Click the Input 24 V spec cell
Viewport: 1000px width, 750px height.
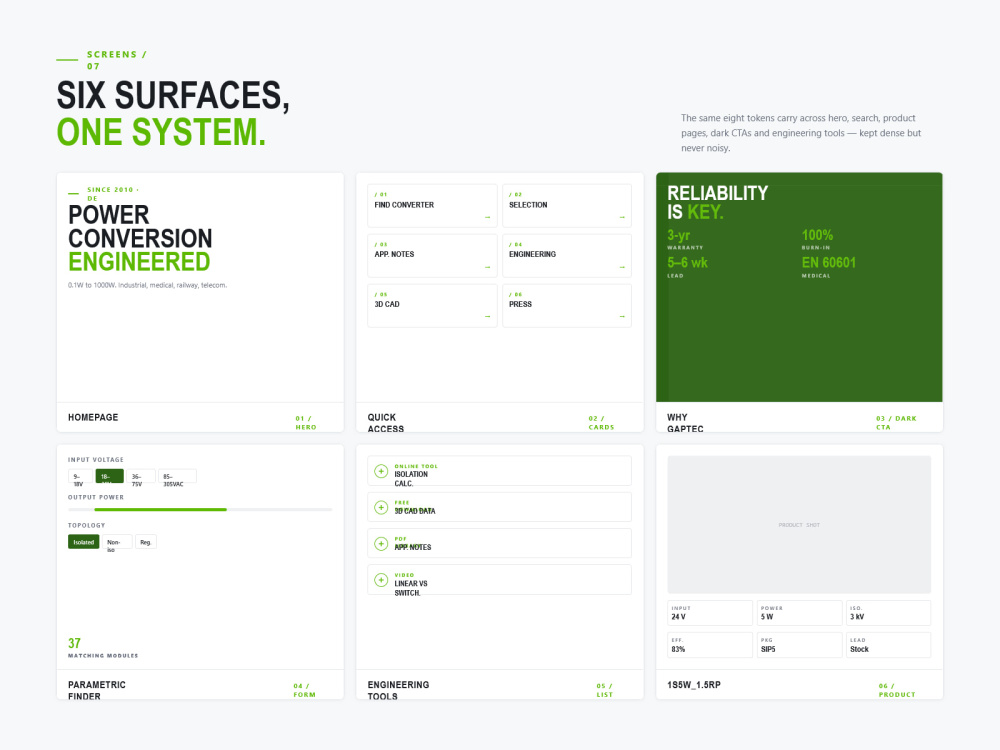710,613
